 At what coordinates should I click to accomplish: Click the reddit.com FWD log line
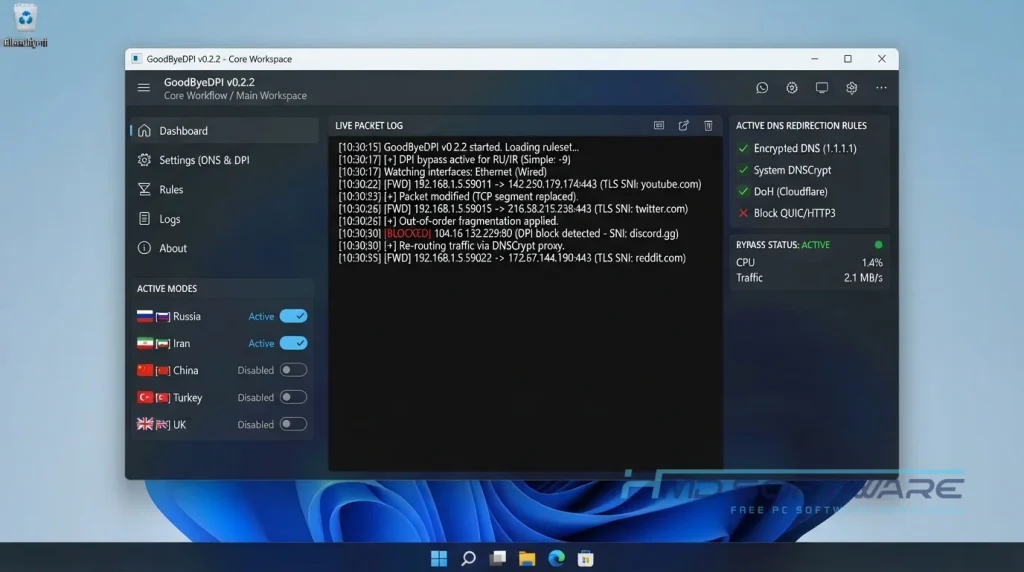click(x=512, y=258)
